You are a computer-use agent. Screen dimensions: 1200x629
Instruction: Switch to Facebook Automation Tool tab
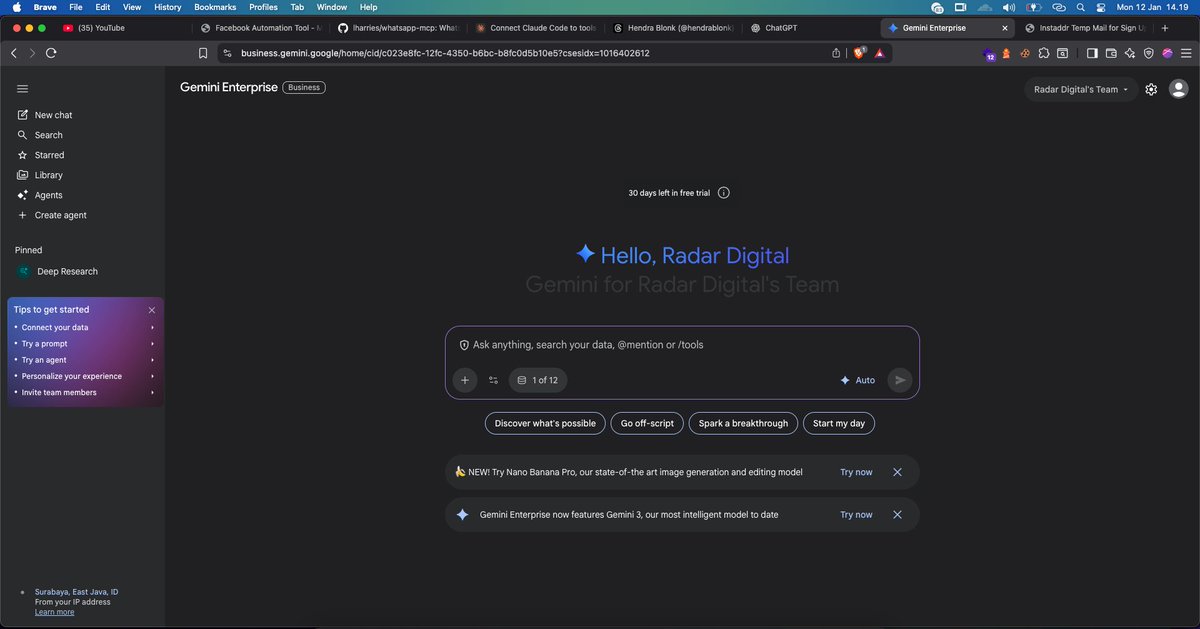click(261, 28)
